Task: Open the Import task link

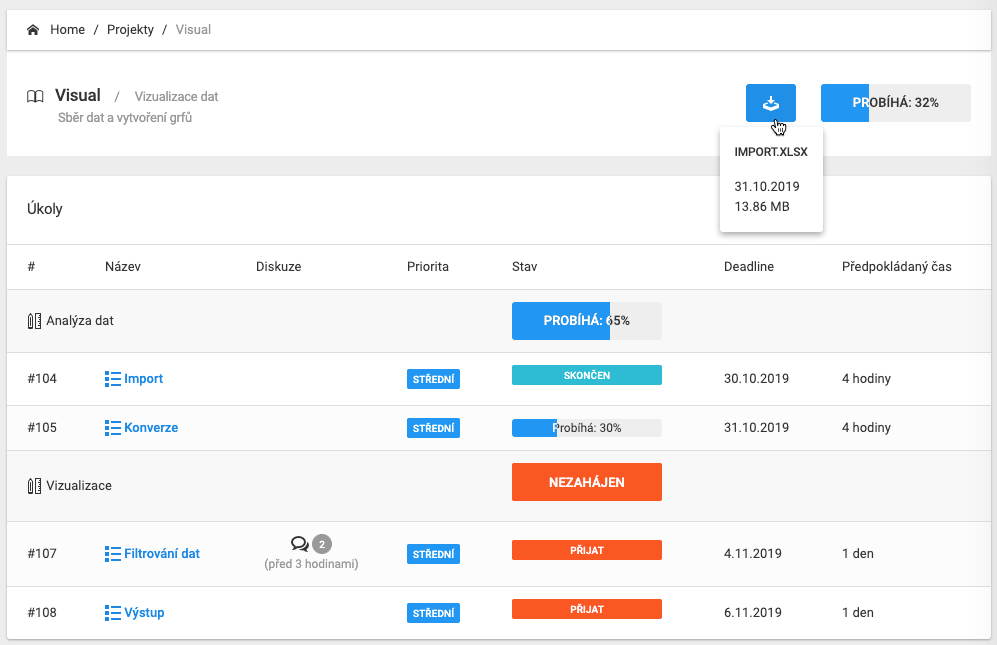Action: (143, 379)
